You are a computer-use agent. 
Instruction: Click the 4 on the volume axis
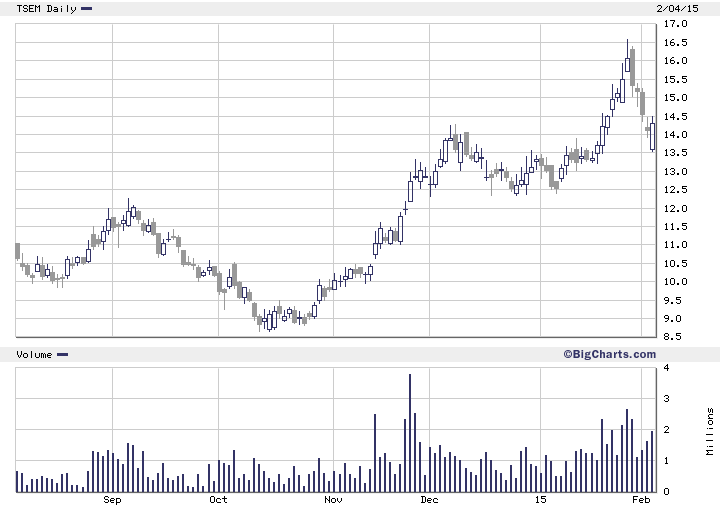click(666, 367)
